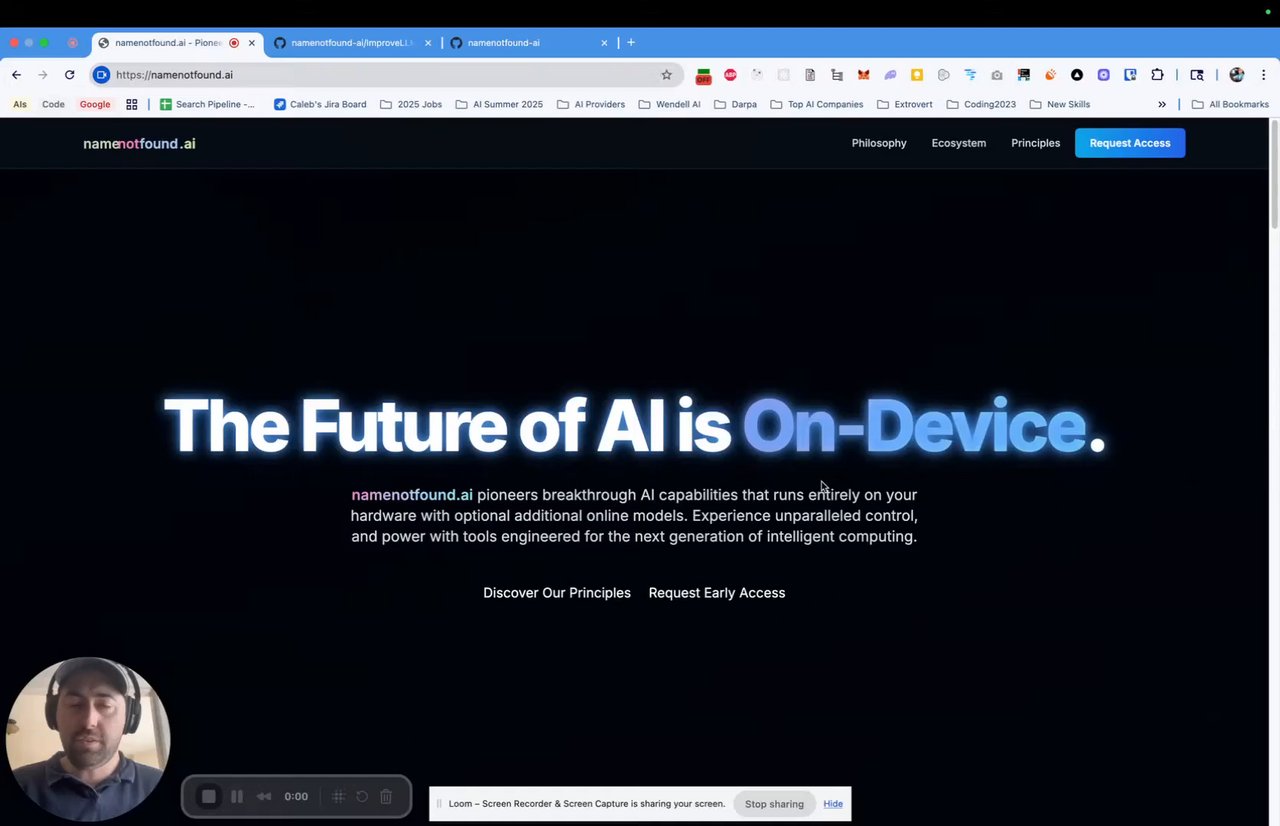
Task: Open the red OFF extension icon
Action: coord(704,75)
